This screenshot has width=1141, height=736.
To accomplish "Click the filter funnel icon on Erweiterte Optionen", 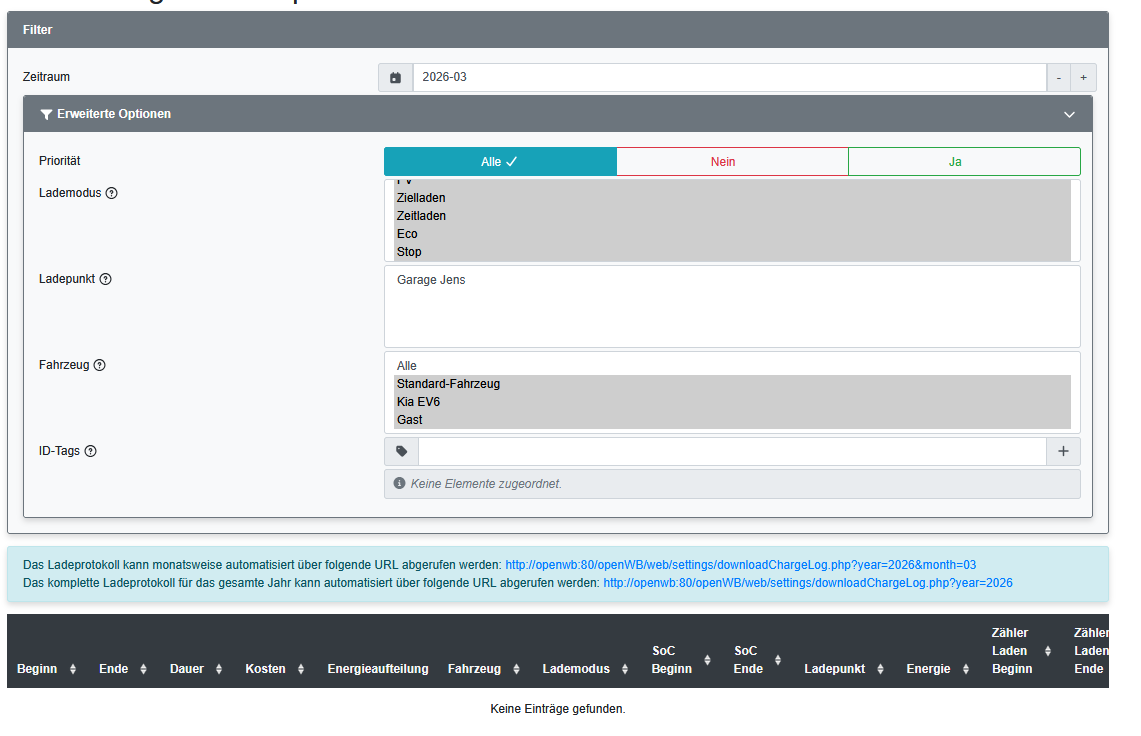I will point(45,114).
